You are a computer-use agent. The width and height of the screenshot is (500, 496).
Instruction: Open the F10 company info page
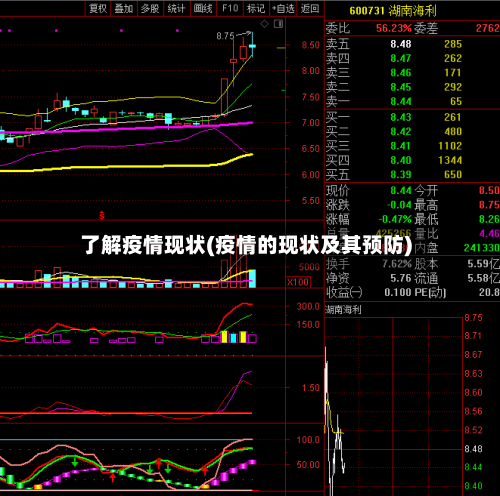coord(230,8)
